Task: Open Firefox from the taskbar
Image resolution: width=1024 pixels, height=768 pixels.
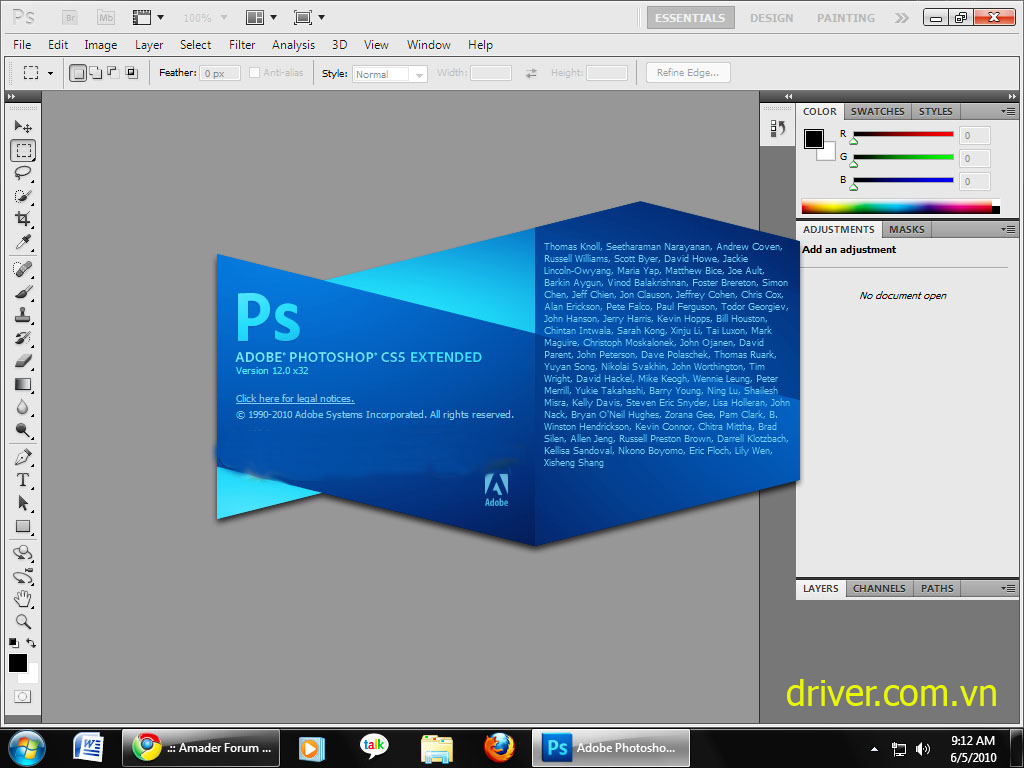Action: 499,747
